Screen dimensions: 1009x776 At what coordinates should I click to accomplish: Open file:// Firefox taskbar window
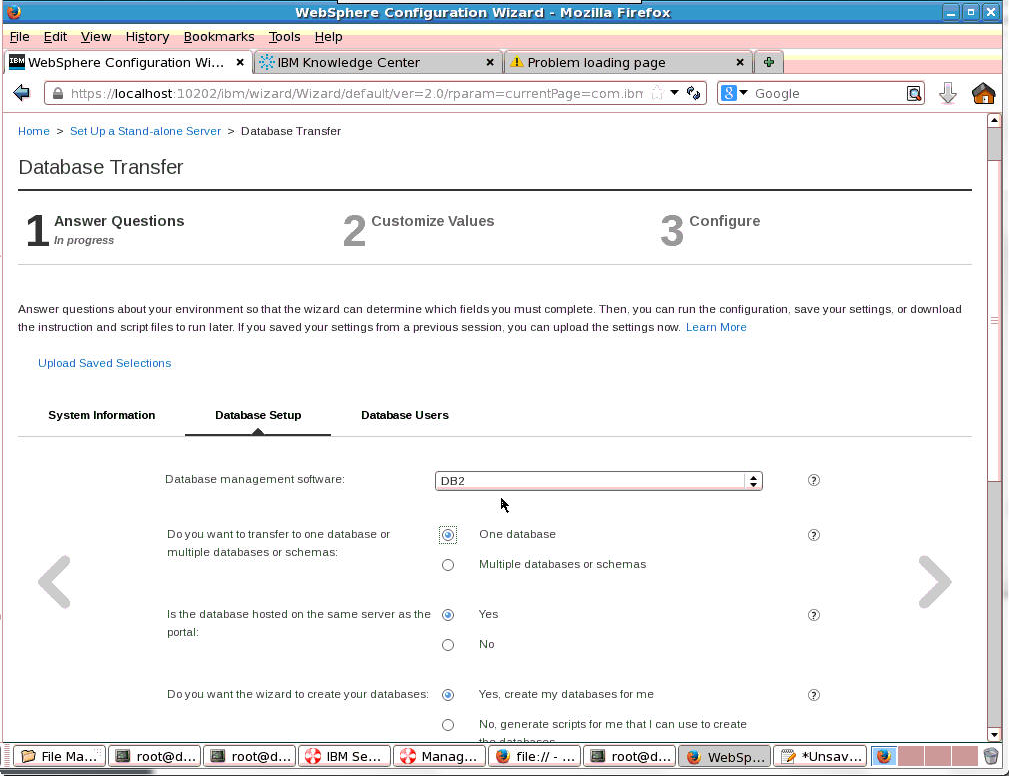click(x=534, y=756)
